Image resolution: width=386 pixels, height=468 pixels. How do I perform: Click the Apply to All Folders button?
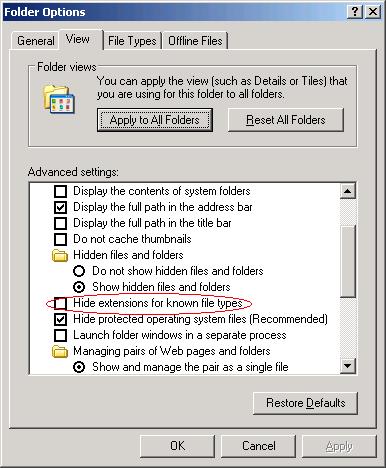[x=155, y=120]
